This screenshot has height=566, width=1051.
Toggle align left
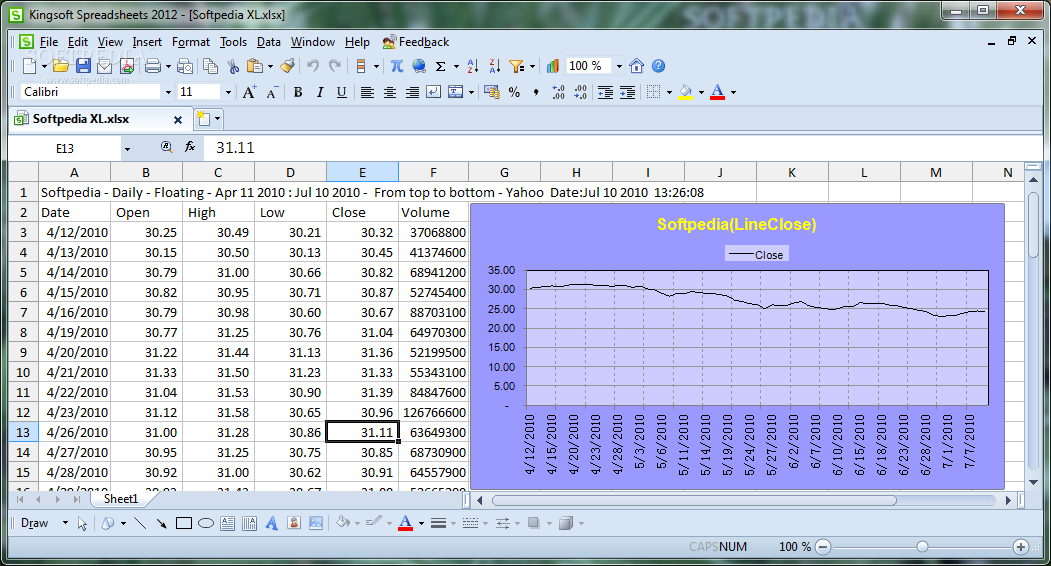[x=367, y=92]
